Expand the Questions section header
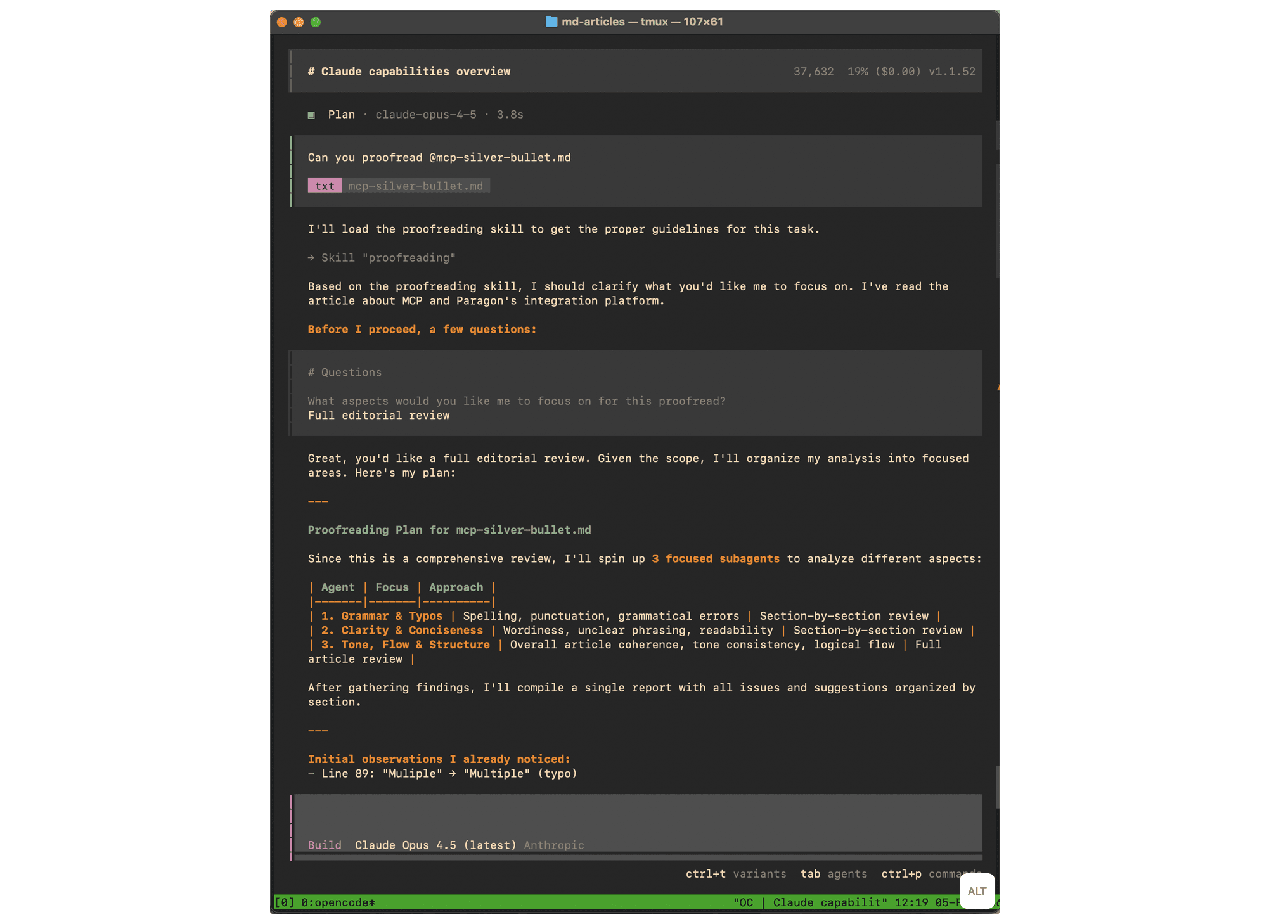The height and width of the screenshot is (924, 1288). tap(345, 373)
